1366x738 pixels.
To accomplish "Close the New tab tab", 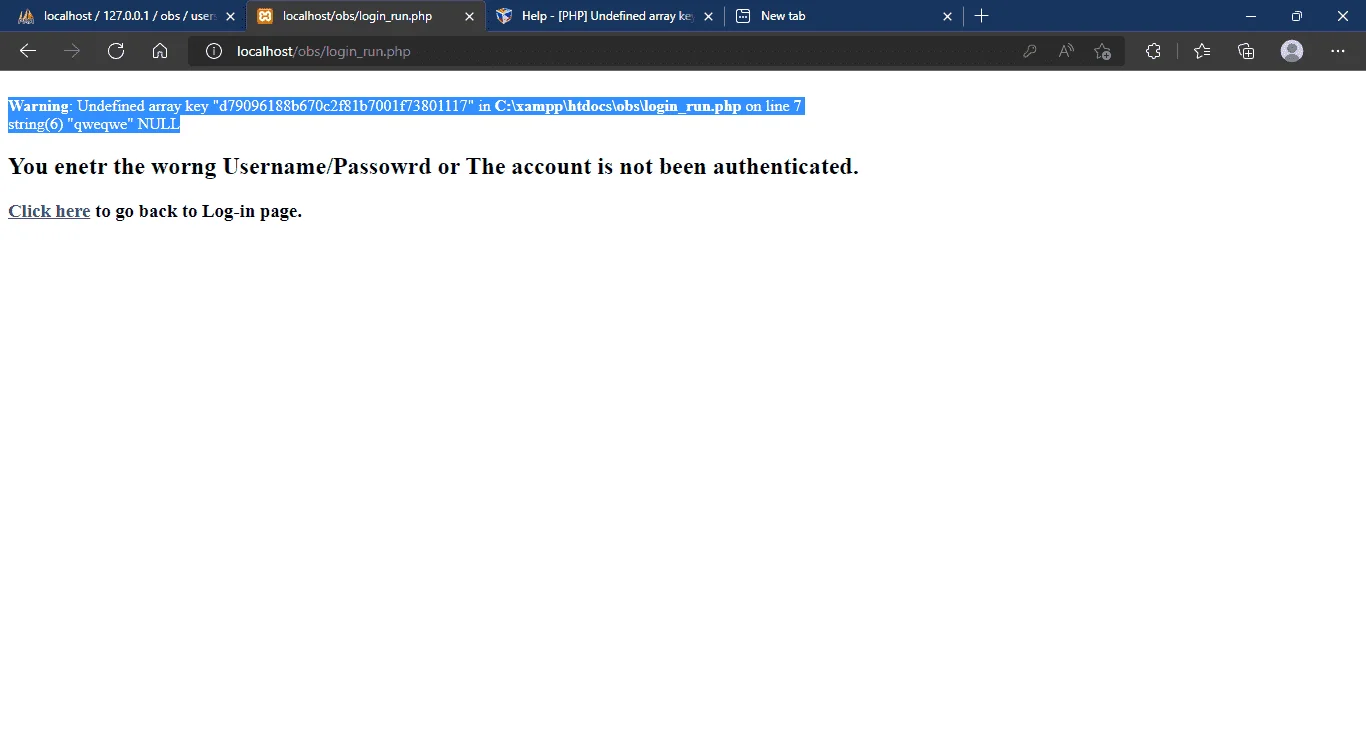I will coord(947,16).
